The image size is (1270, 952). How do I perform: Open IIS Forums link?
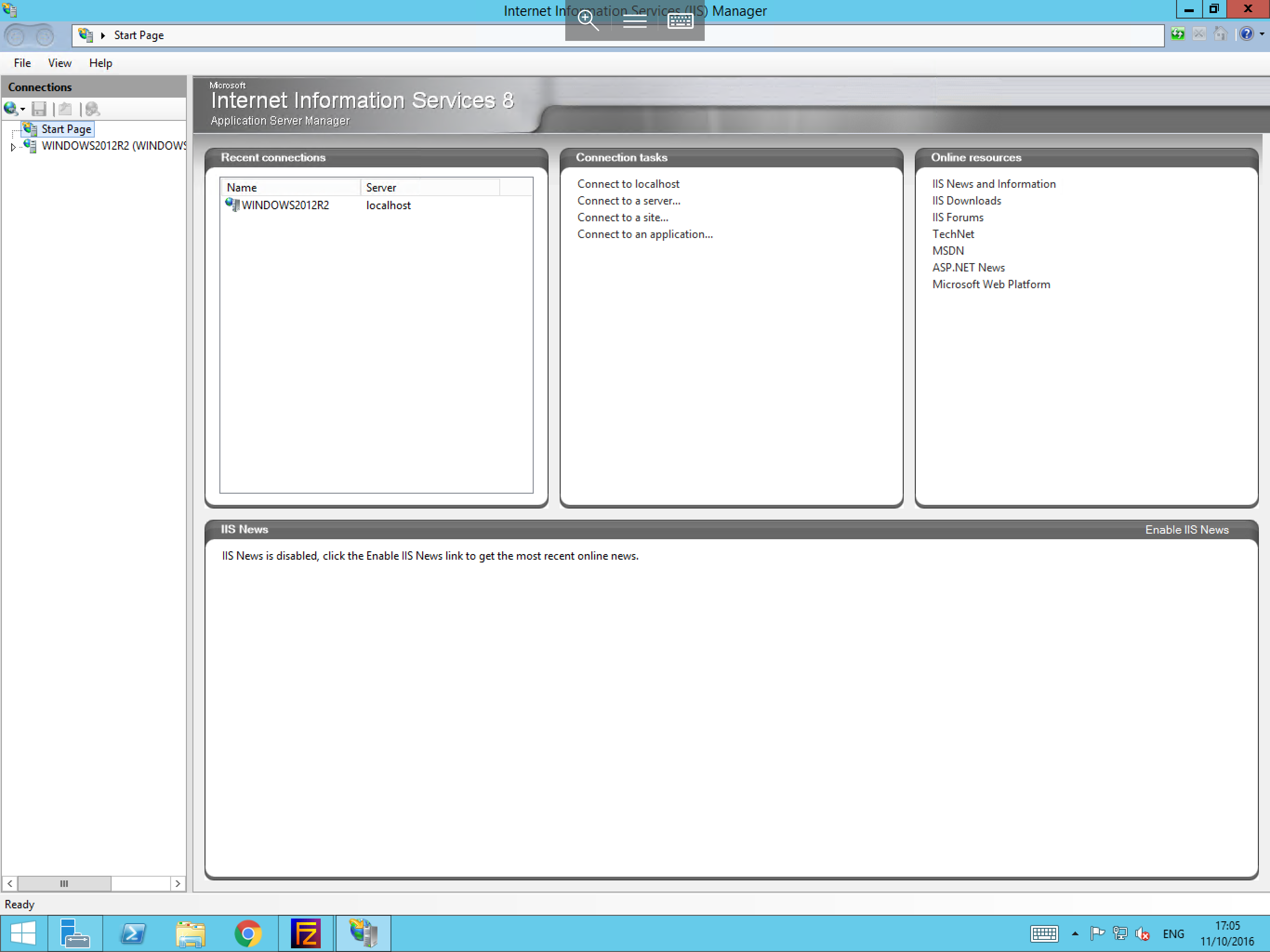pos(958,218)
